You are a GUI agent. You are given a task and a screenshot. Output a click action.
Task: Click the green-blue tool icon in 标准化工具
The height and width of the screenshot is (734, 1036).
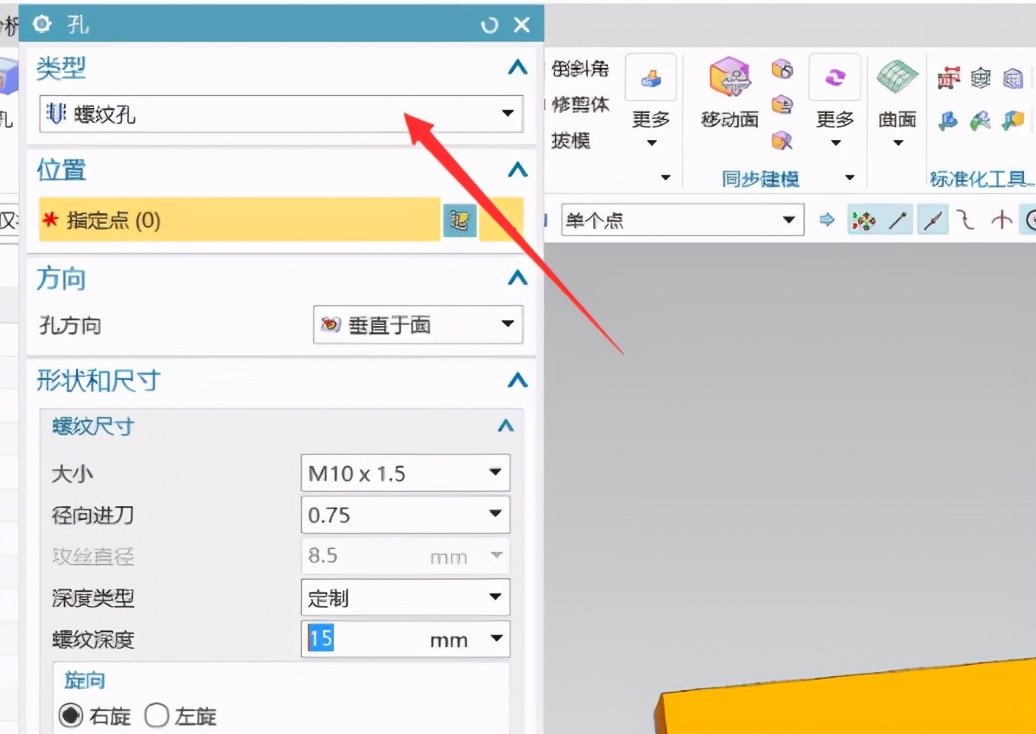coord(981,121)
